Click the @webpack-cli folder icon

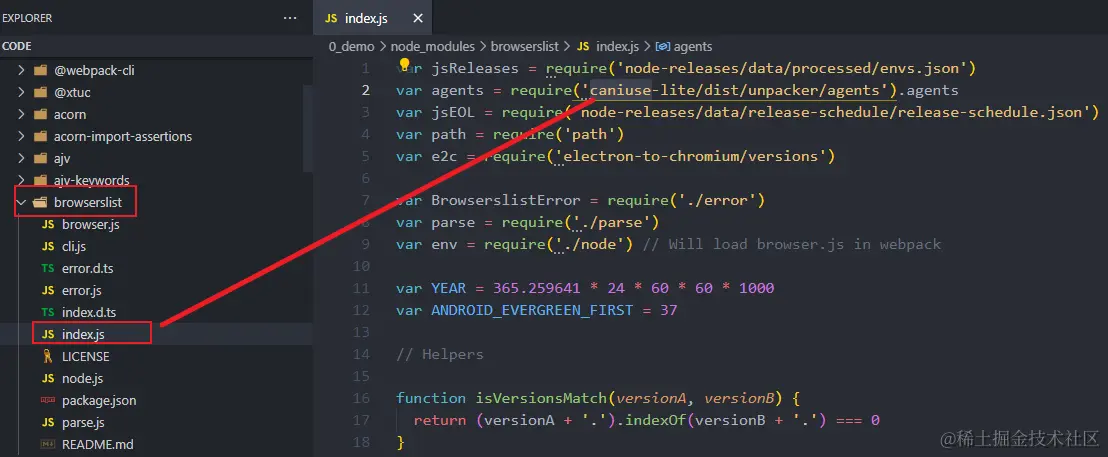tap(40, 70)
